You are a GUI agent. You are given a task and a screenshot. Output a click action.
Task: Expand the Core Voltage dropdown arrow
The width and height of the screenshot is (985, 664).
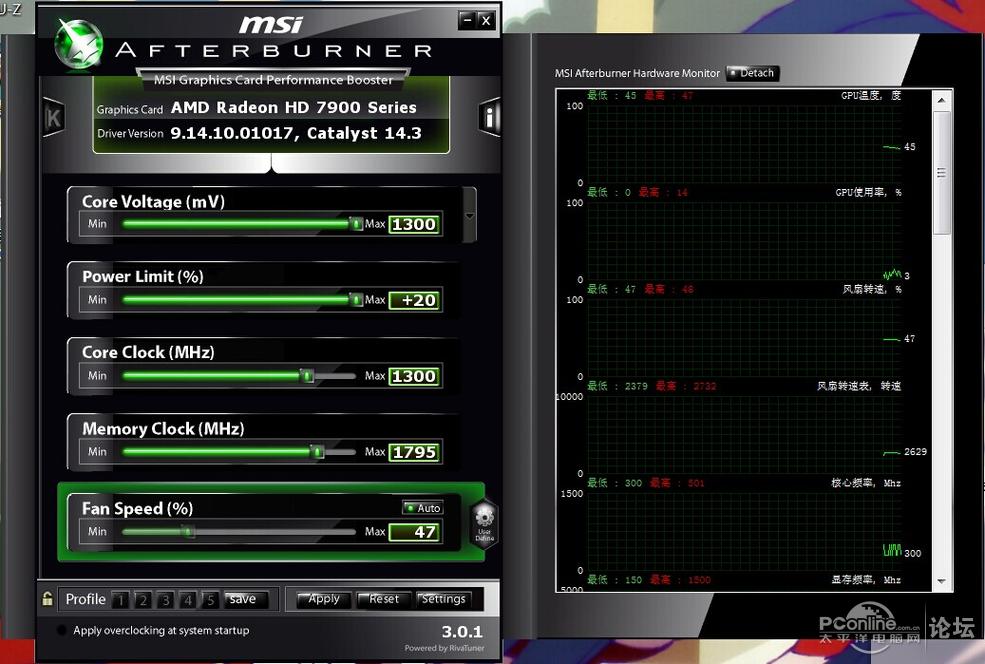(x=469, y=215)
